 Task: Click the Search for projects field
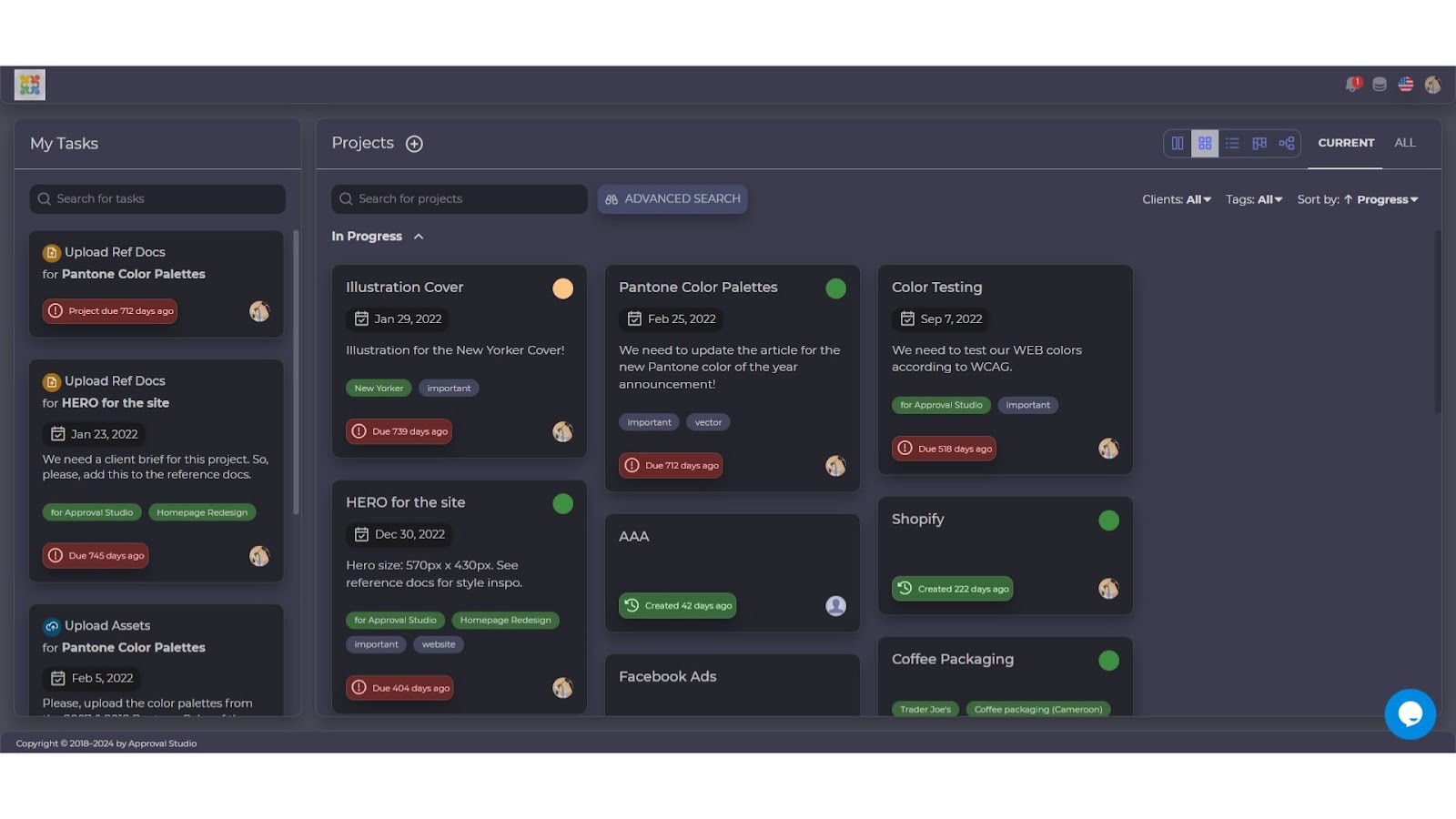(460, 198)
